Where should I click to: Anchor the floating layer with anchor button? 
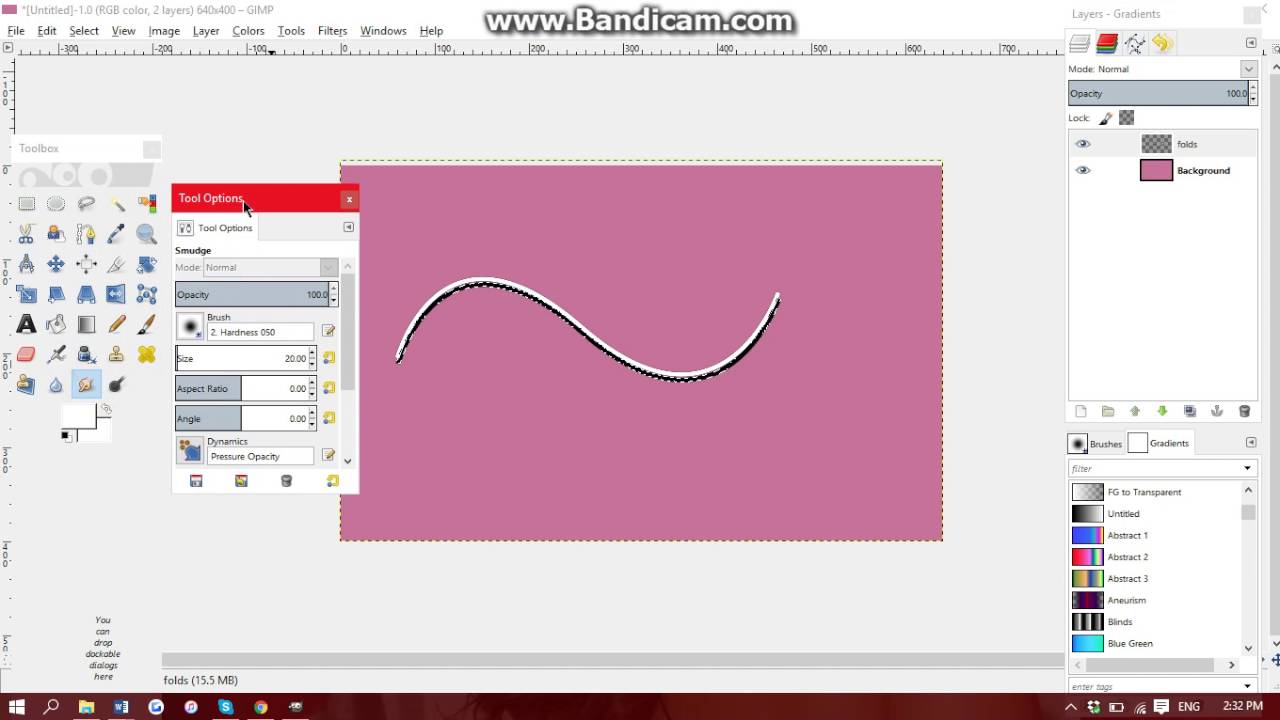pos(1217,411)
